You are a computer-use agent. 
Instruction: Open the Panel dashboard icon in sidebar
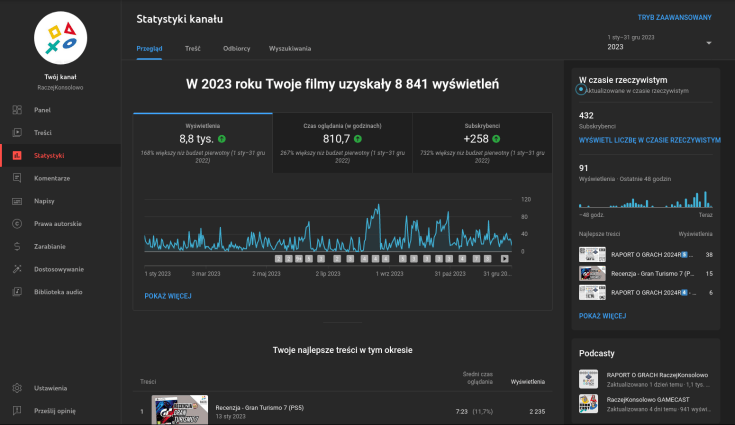pos(17,109)
